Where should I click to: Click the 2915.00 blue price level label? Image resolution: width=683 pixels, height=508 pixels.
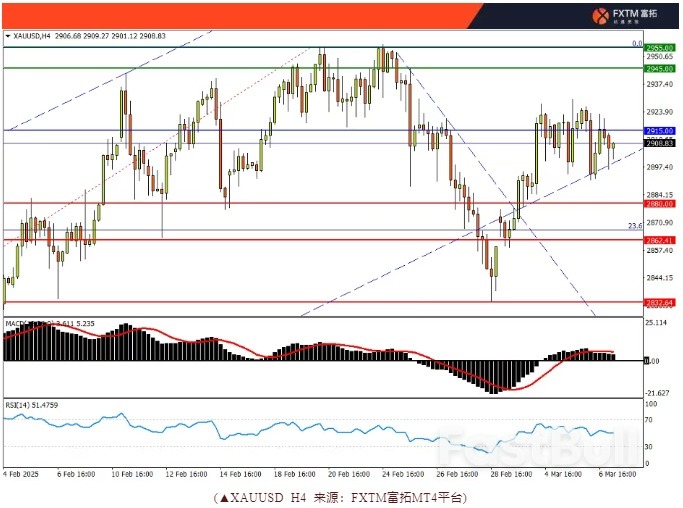[x=656, y=130]
